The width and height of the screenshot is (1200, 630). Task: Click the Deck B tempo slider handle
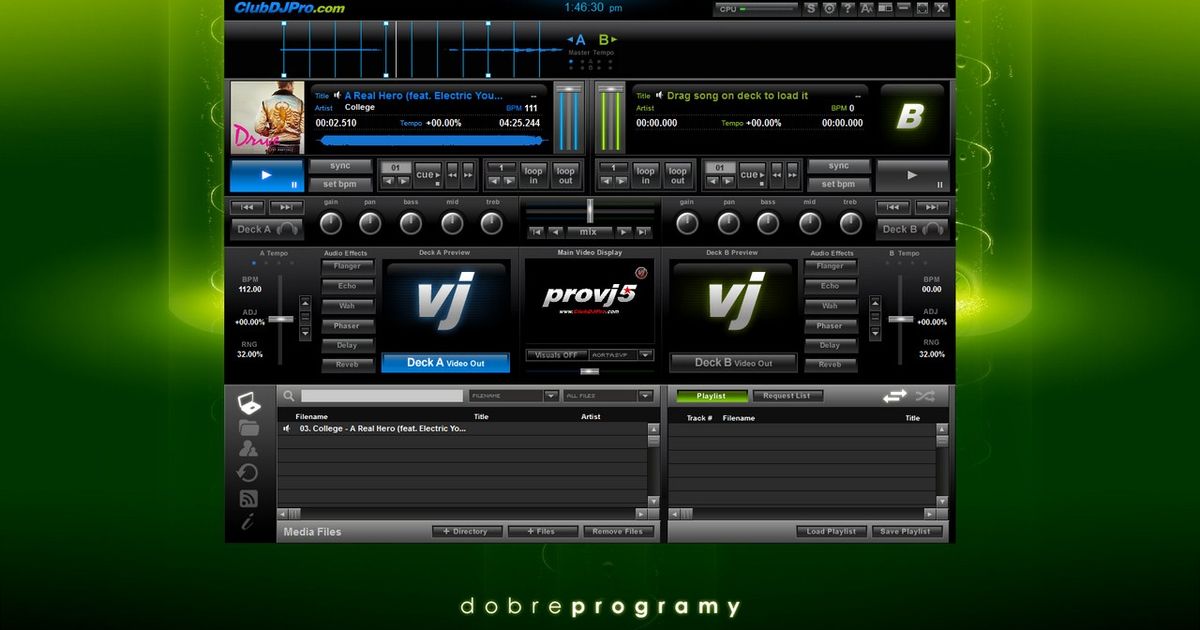point(901,319)
